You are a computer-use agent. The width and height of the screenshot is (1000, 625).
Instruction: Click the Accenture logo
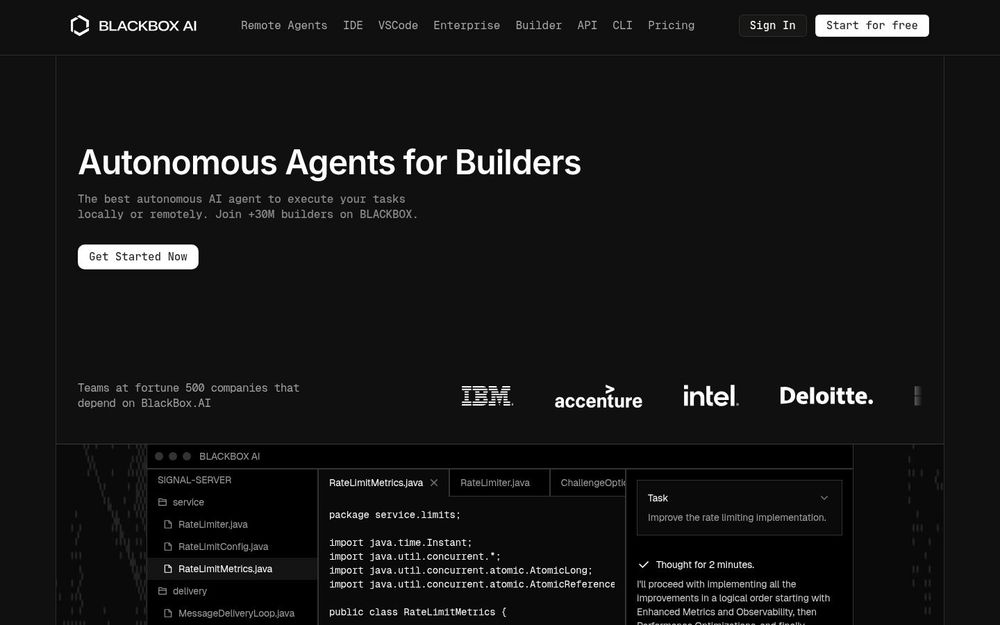tap(598, 397)
